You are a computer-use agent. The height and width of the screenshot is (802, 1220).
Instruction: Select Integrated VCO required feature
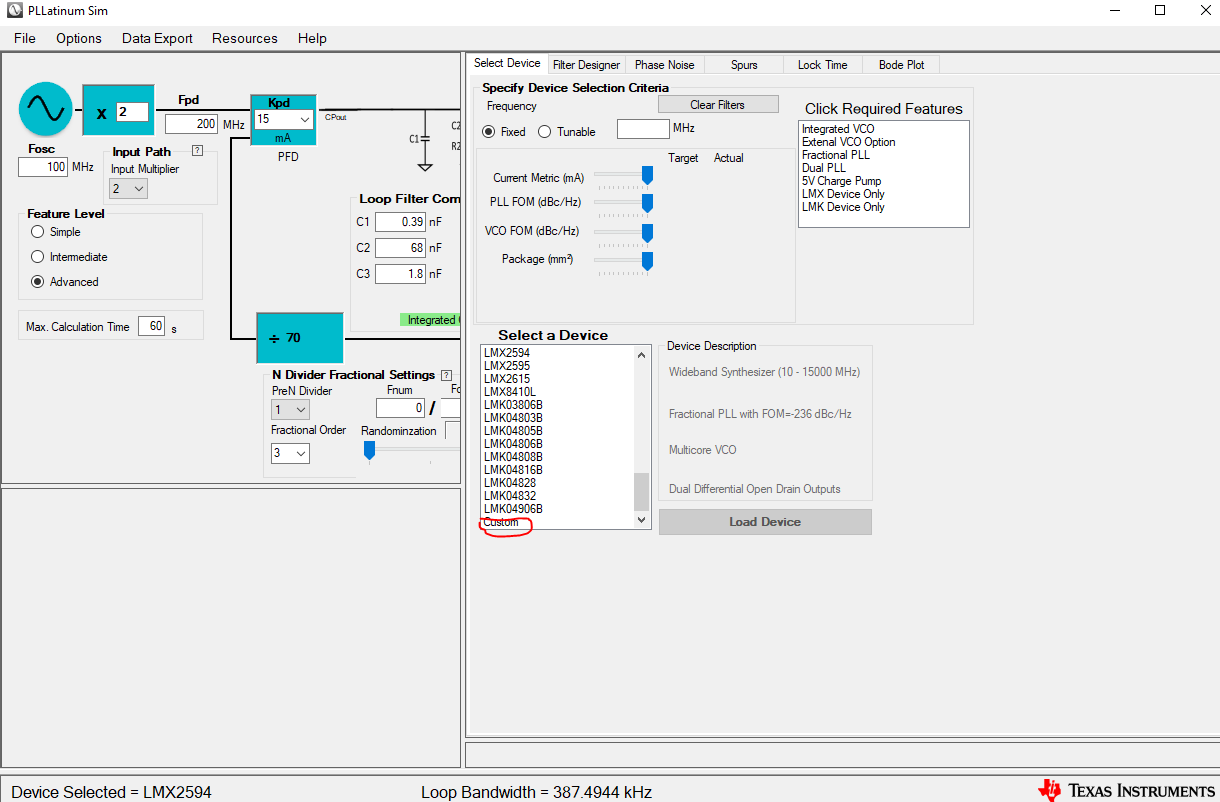click(838, 129)
